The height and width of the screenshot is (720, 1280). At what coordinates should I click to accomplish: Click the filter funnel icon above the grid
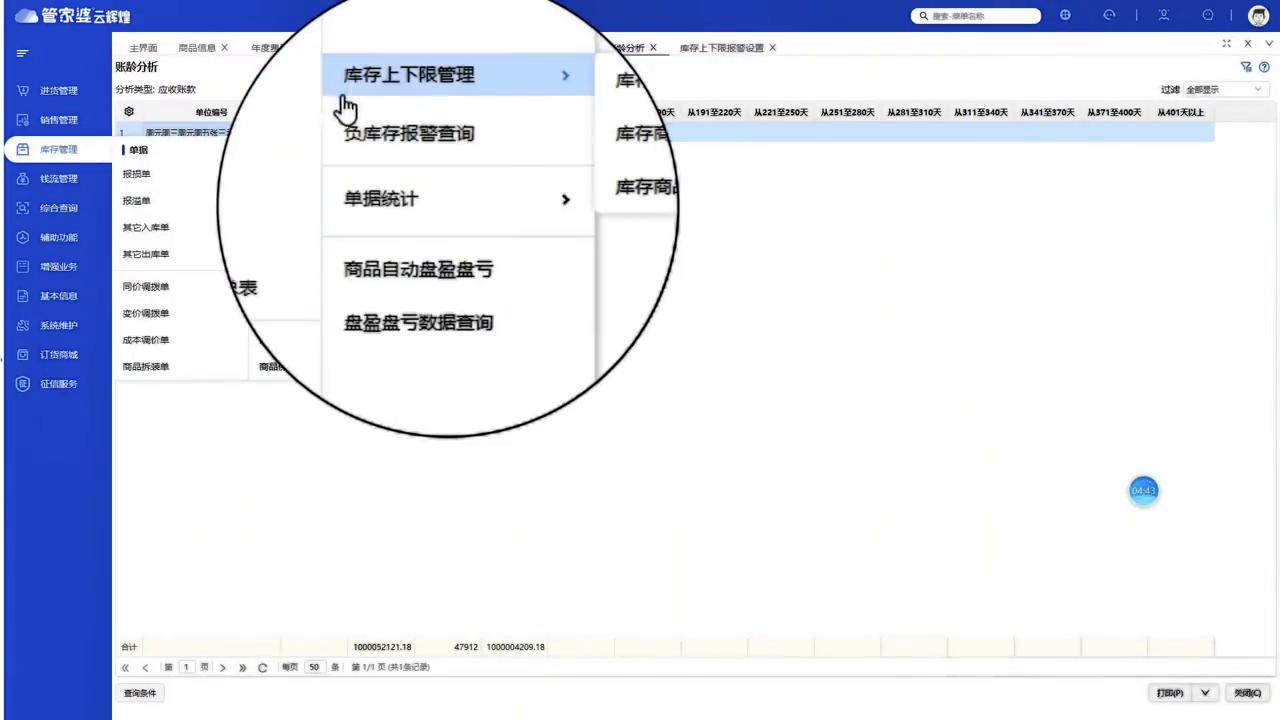click(x=1246, y=66)
